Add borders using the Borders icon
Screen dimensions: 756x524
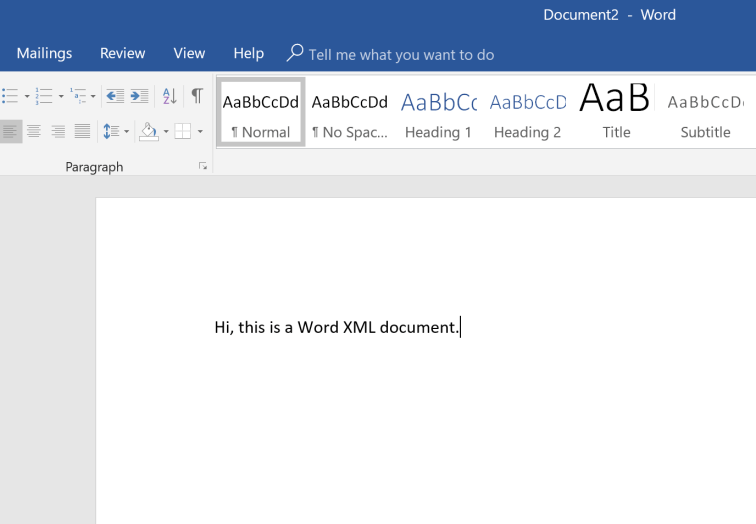pos(182,131)
